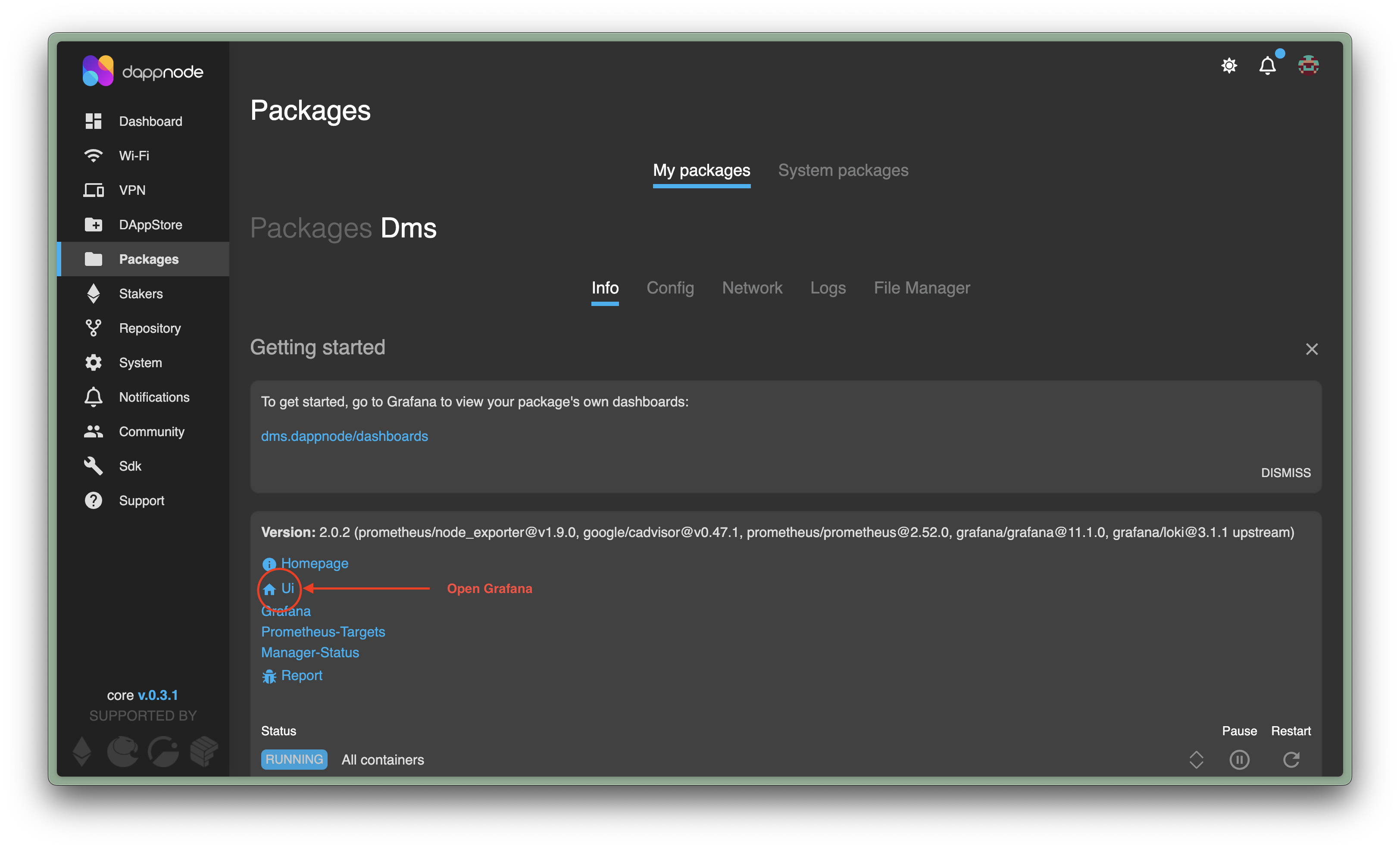Open the Ui link
Viewport: 1400px width, 849px height.
[x=287, y=588]
